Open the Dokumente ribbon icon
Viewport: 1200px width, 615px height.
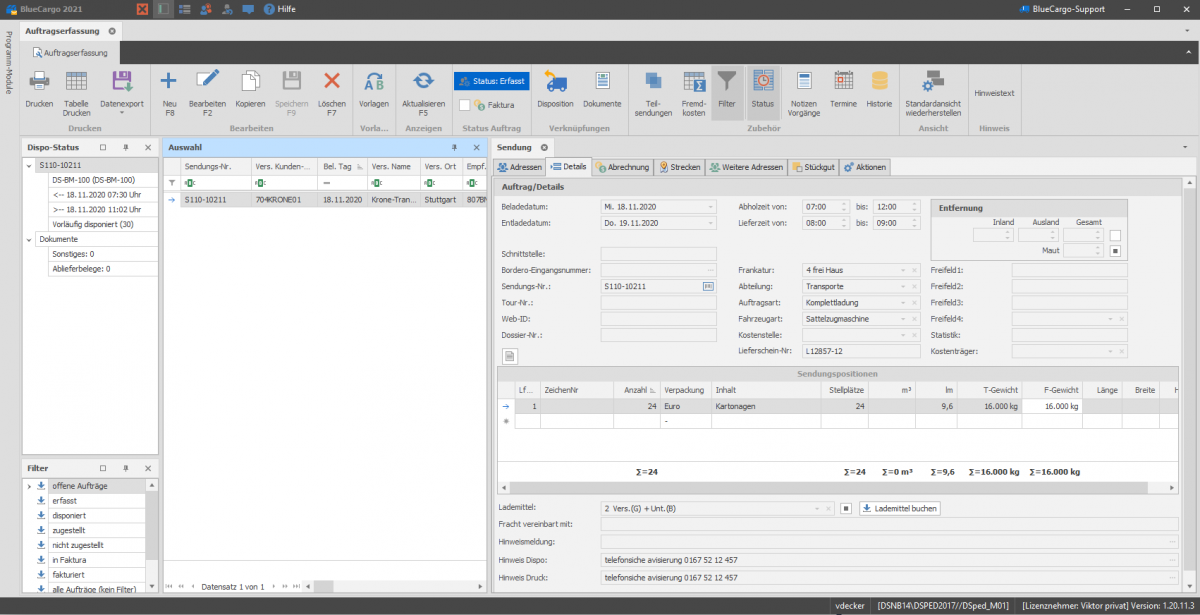[x=603, y=82]
